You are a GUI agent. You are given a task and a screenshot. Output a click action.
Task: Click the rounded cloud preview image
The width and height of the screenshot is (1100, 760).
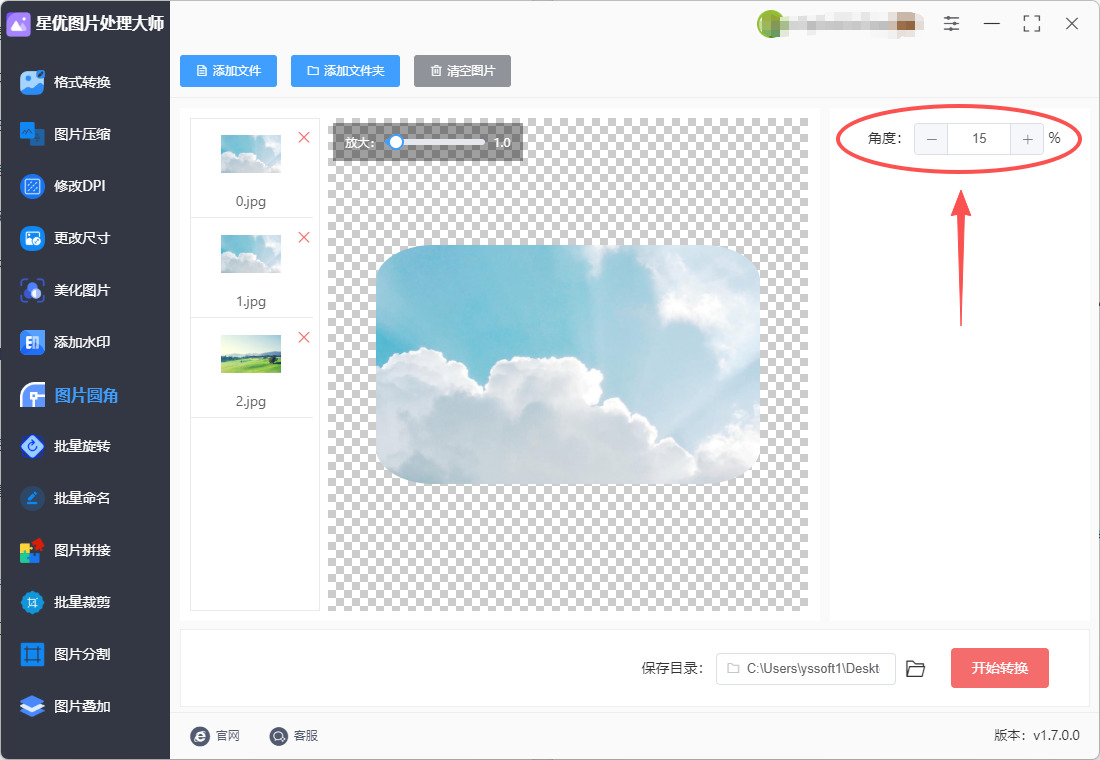tap(568, 364)
